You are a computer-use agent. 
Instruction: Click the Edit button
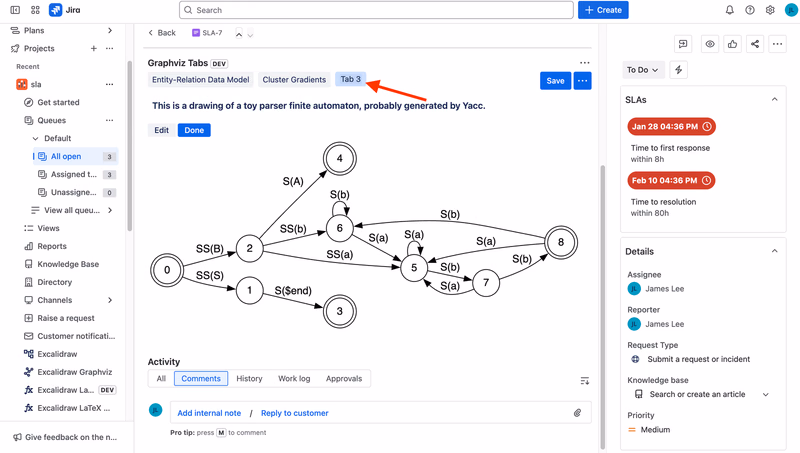click(x=161, y=130)
